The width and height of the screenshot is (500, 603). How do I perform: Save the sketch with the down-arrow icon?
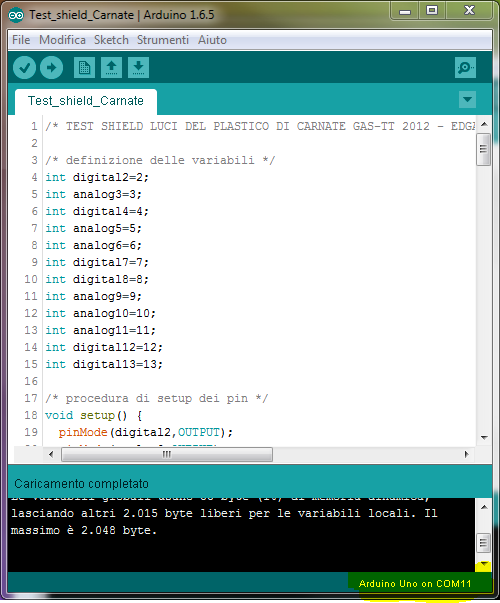click(x=138, y=68)
